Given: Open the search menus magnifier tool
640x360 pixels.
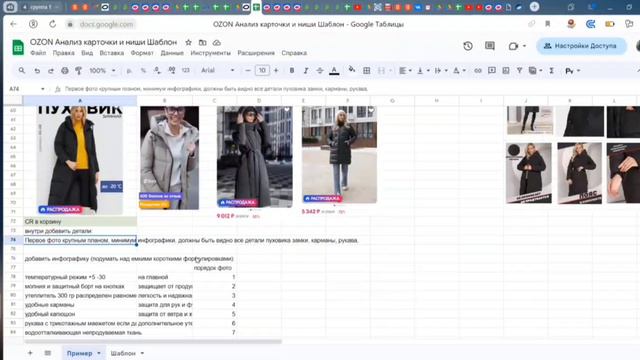Looking at the screenshot, I should (22, 71).
